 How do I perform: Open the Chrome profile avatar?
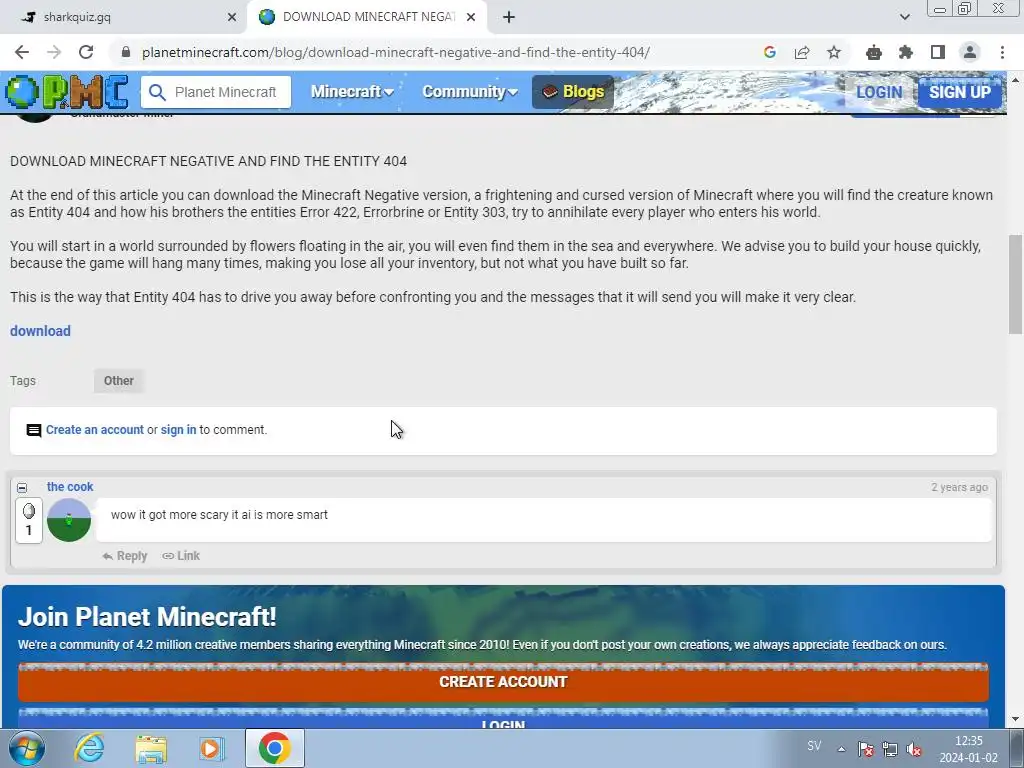(970, 52)
